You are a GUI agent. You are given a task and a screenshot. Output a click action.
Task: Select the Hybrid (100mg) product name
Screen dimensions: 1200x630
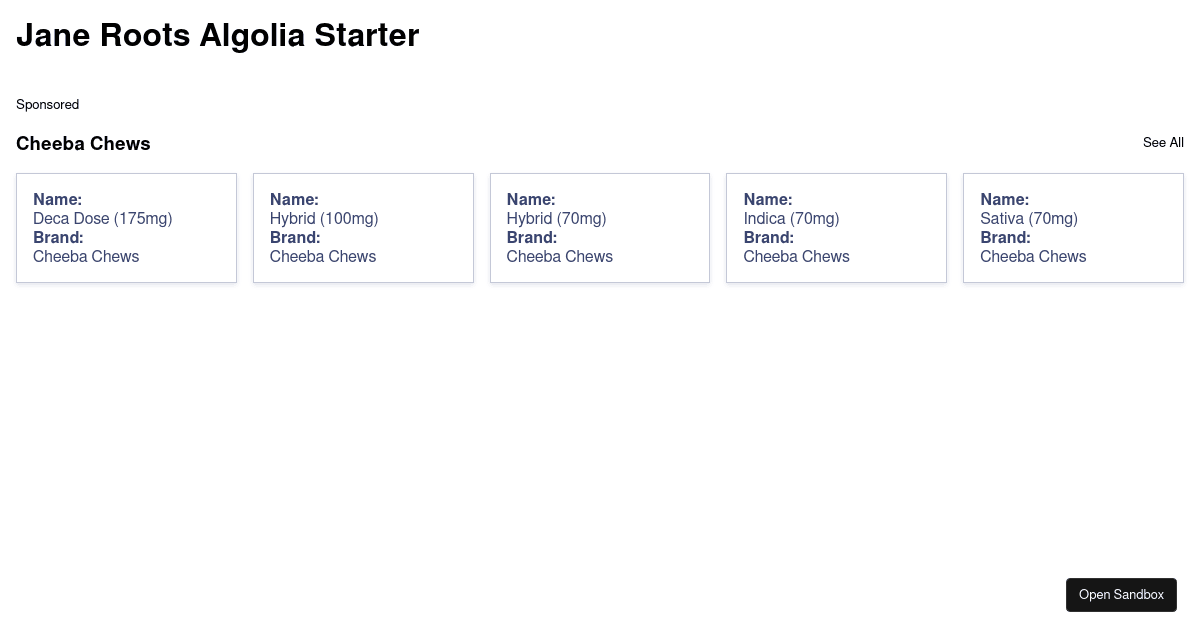(x=324, y=219)
